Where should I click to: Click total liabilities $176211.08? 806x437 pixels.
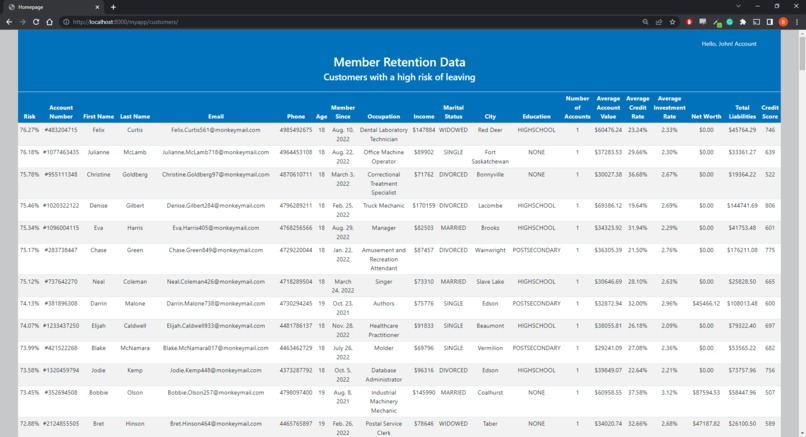(742, 250)
